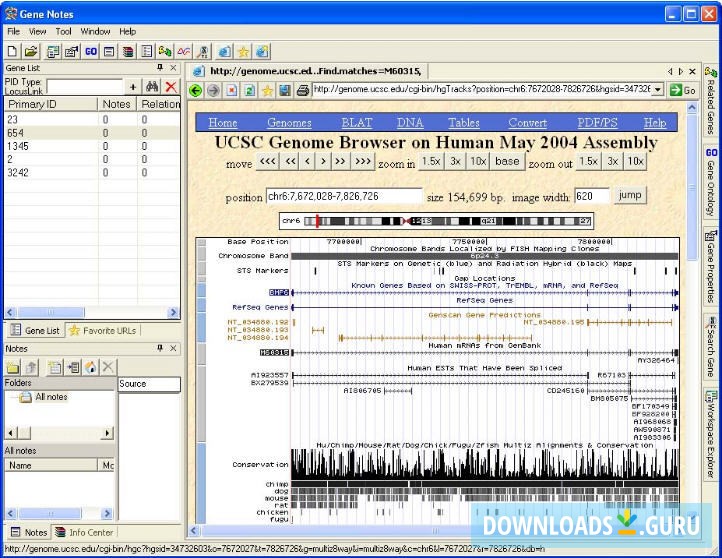Save the page with the browser toolbar disk icon
This screenshot has width=722, height=558.
(285, 90)
